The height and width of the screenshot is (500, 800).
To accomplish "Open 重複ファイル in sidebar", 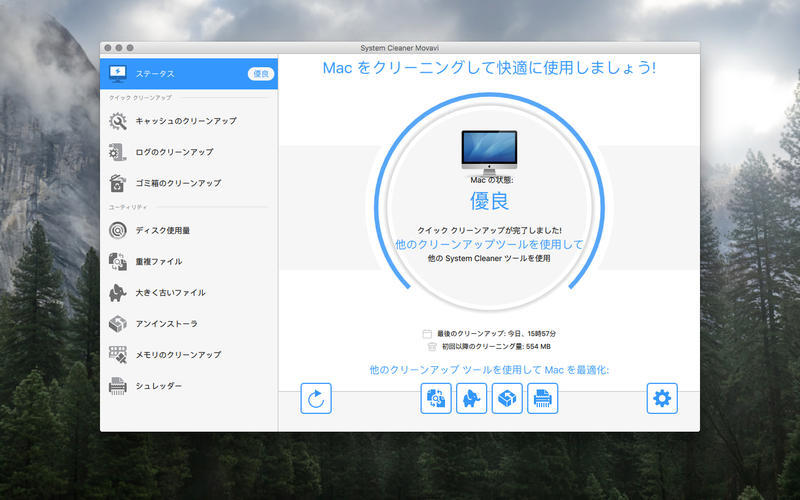I will (x=189, y=262).
